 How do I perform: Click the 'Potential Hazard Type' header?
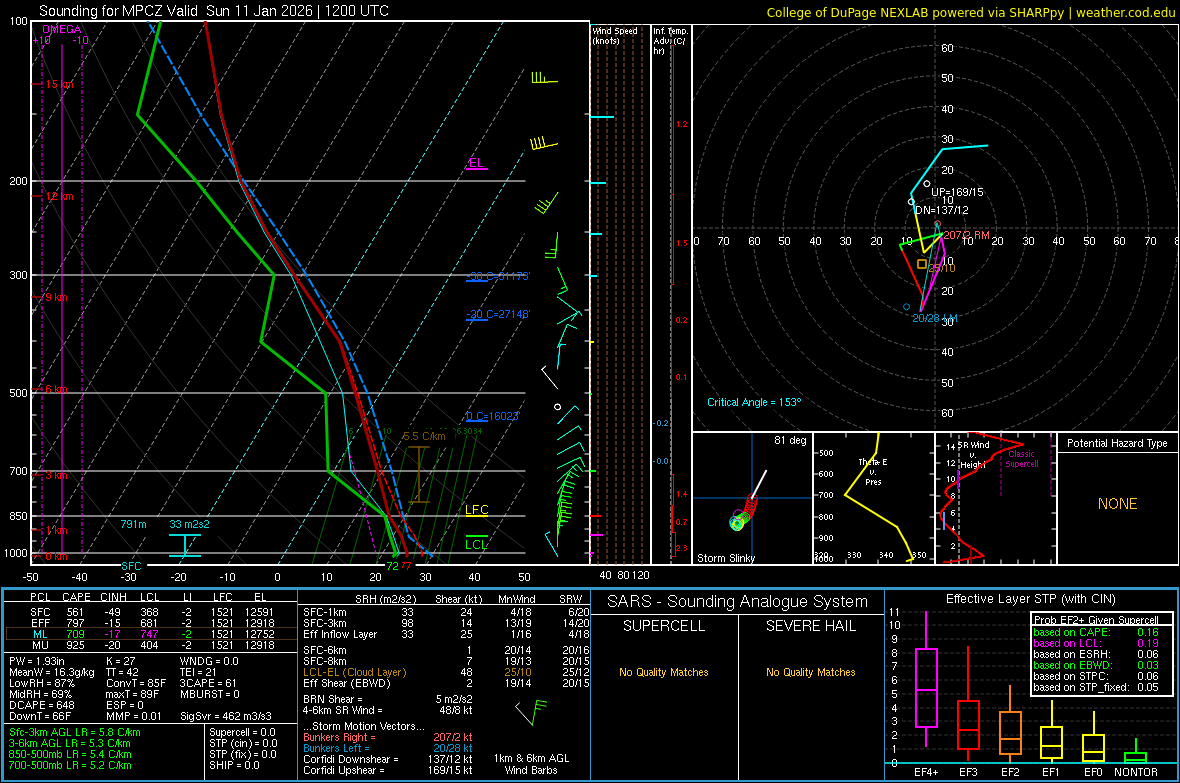[x=1117, y=443]
